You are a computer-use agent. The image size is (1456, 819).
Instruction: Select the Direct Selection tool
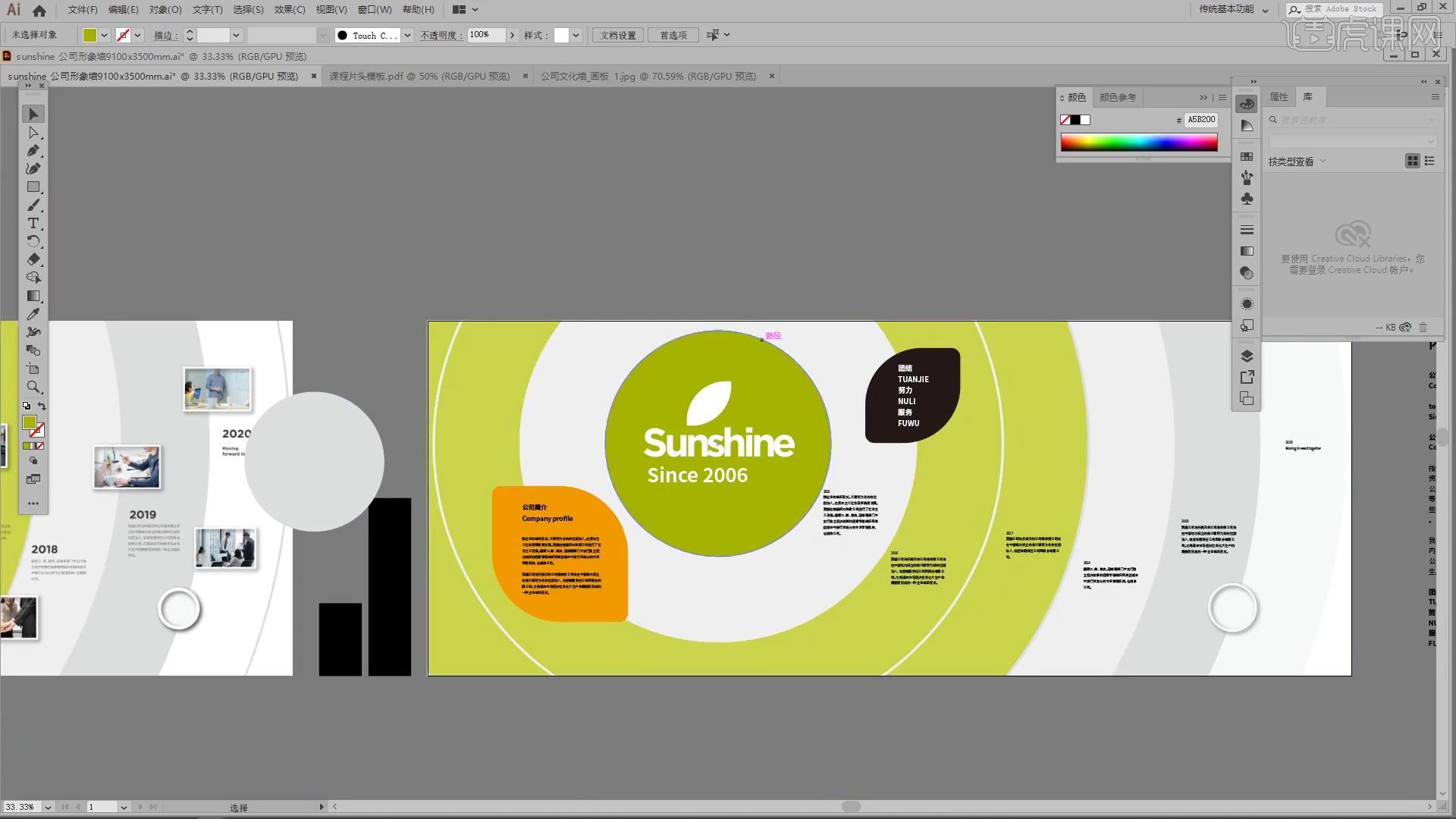click(x=33, y=133)
